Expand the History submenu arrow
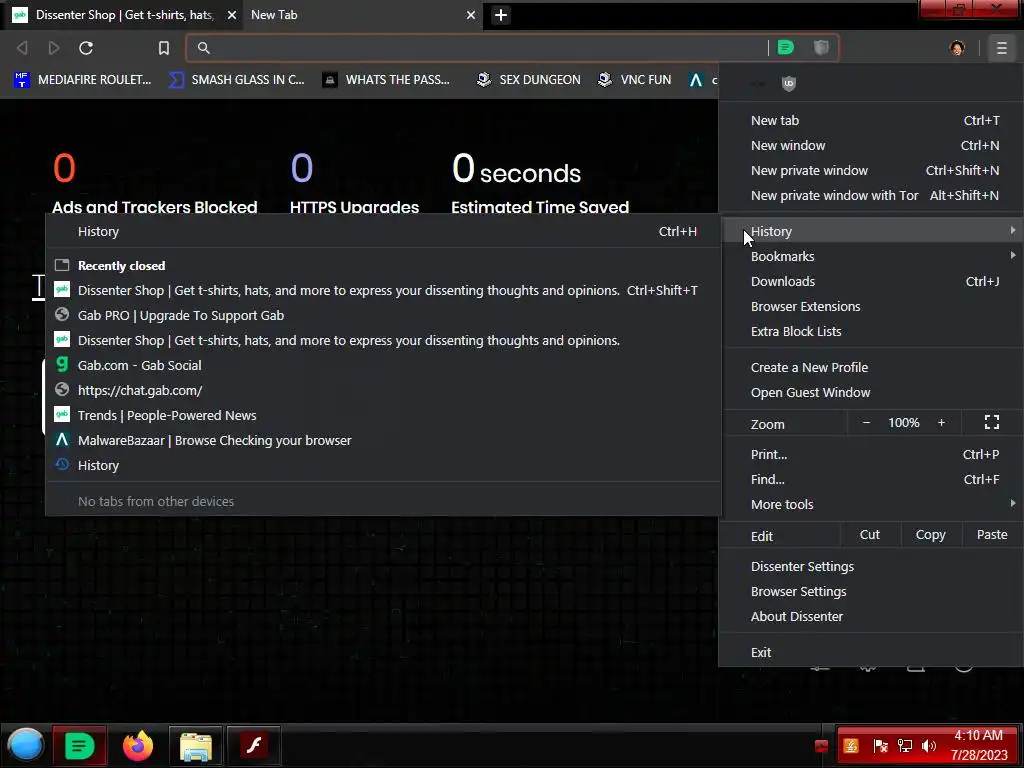Viewport: 1024px width, 768px height. 1012,231
